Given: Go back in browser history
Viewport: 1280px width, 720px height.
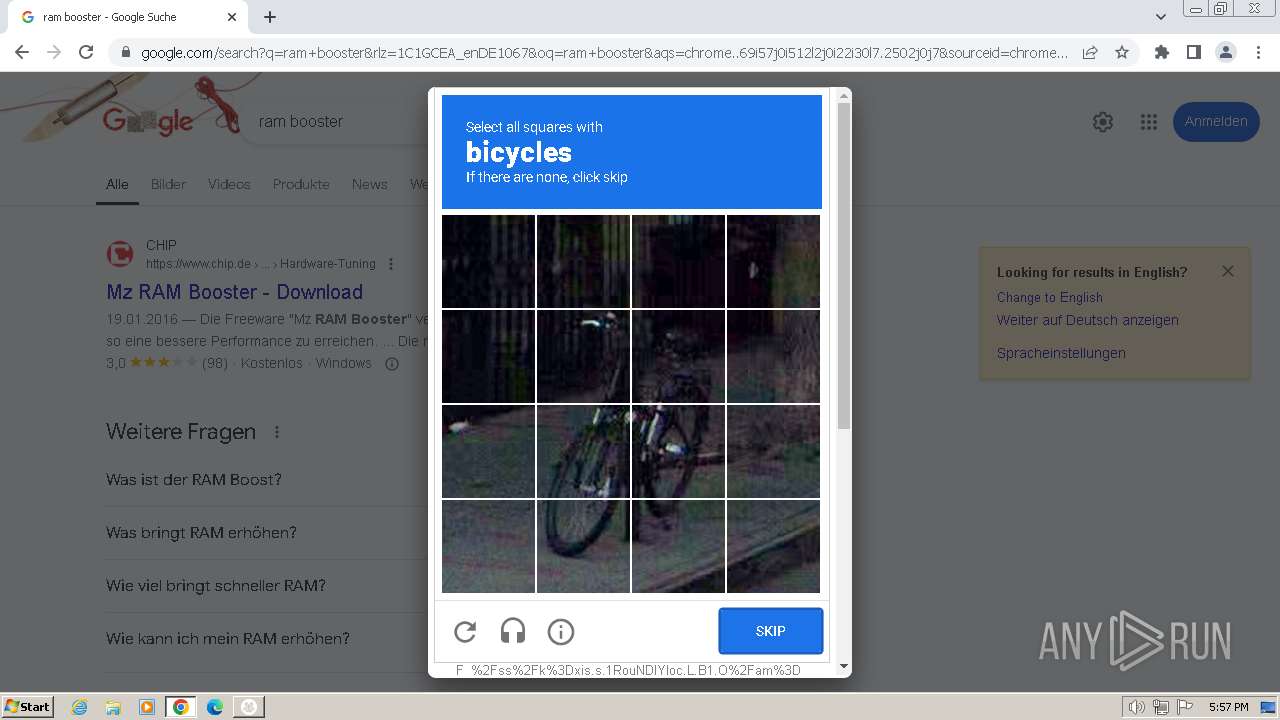Looking at the screenshot, I should point(22,52).
